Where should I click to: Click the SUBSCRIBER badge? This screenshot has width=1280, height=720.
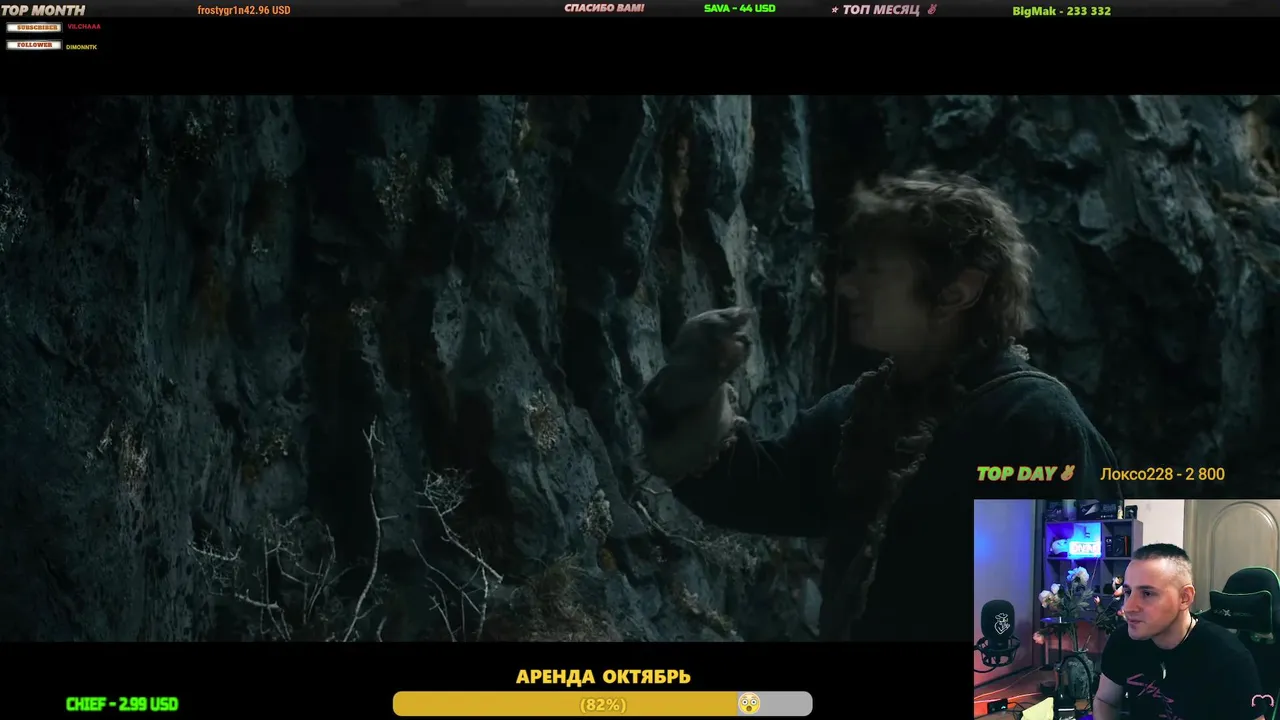click(34, 27)
